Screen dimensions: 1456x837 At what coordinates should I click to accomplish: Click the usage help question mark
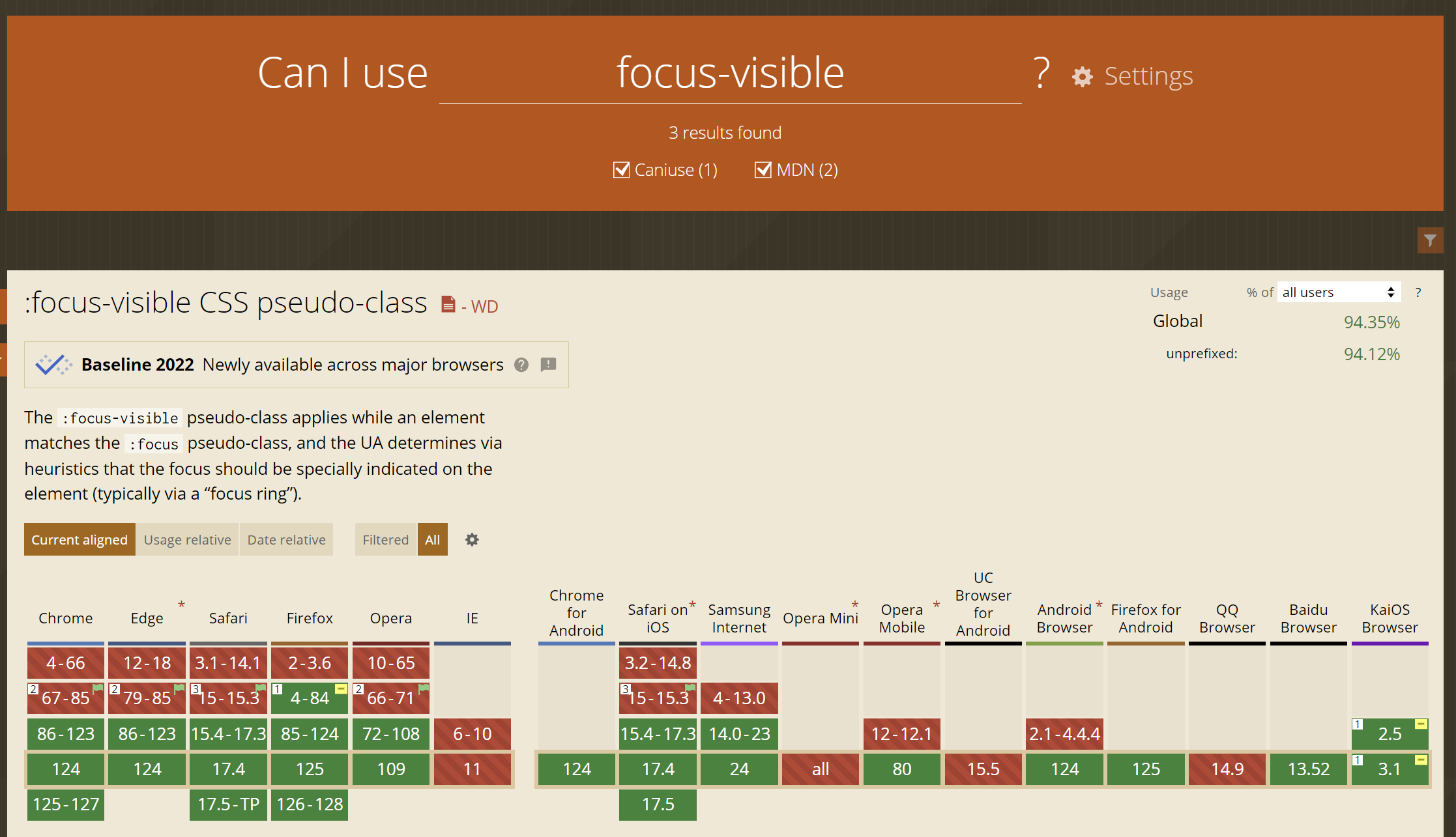[1418, 292]
